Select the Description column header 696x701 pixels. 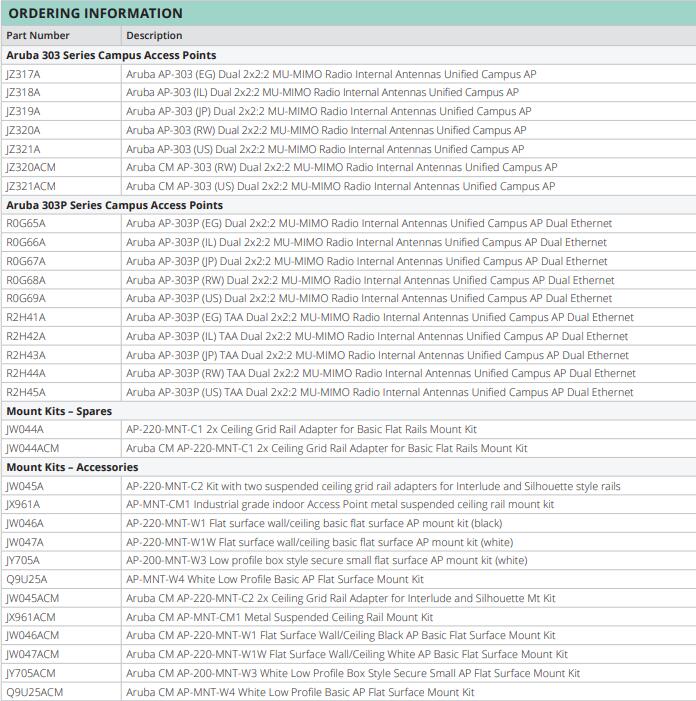[x=154, y=35]
